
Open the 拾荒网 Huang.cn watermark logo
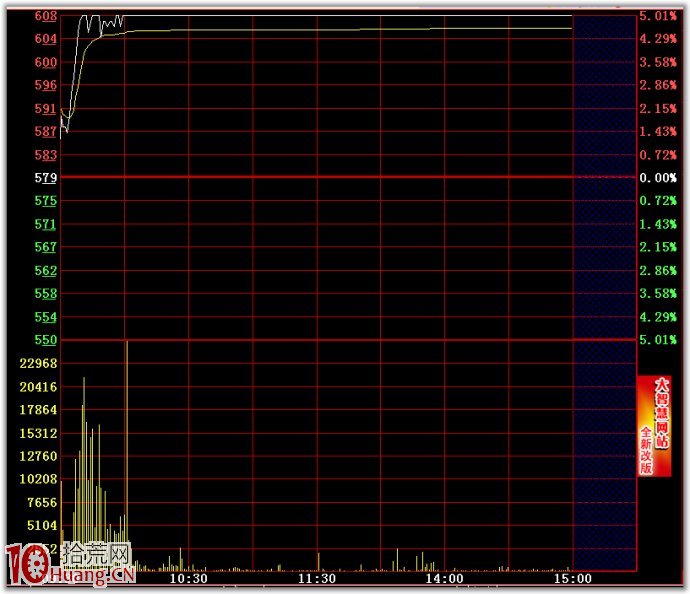click(70, 566)
